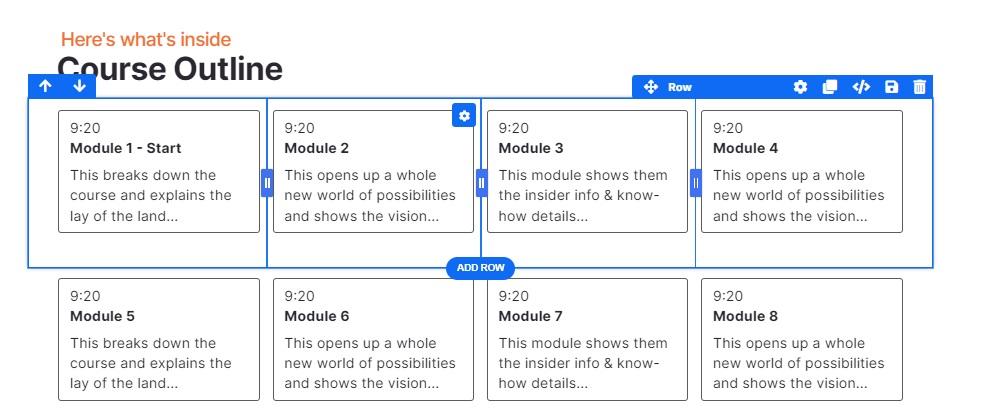Grab column resize handle between Module 1 and 2
995x417 pixels.
(x=267, y=183)
